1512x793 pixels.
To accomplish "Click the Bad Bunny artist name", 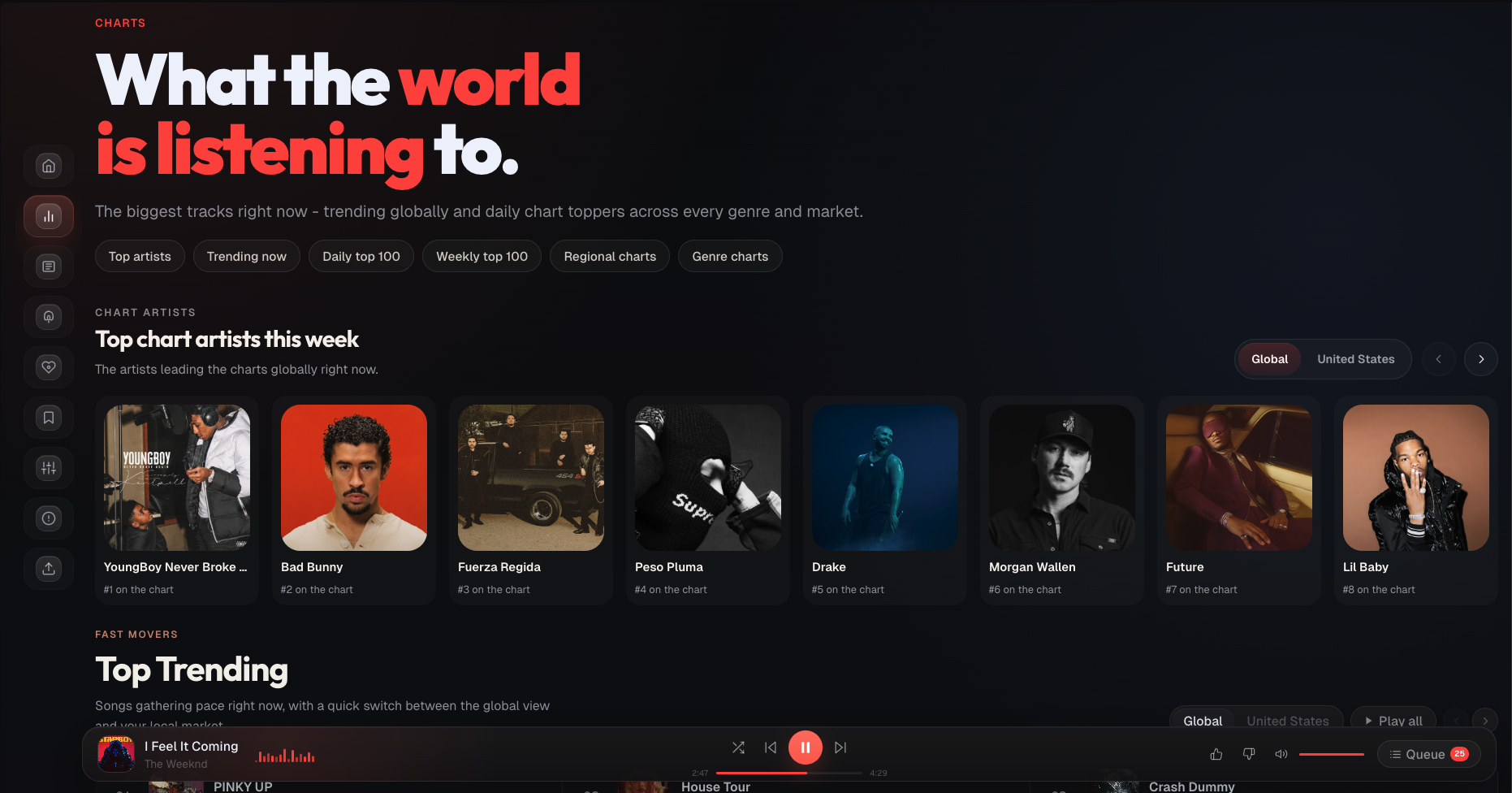I will tap(312, 567).
